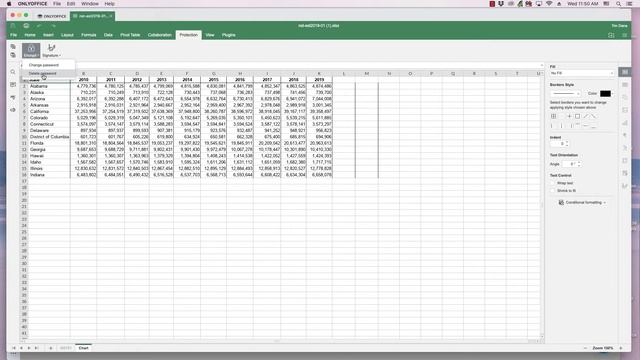The image size is (640, 360).
Task: Click the Redo arrow icon
Action: 53,26
